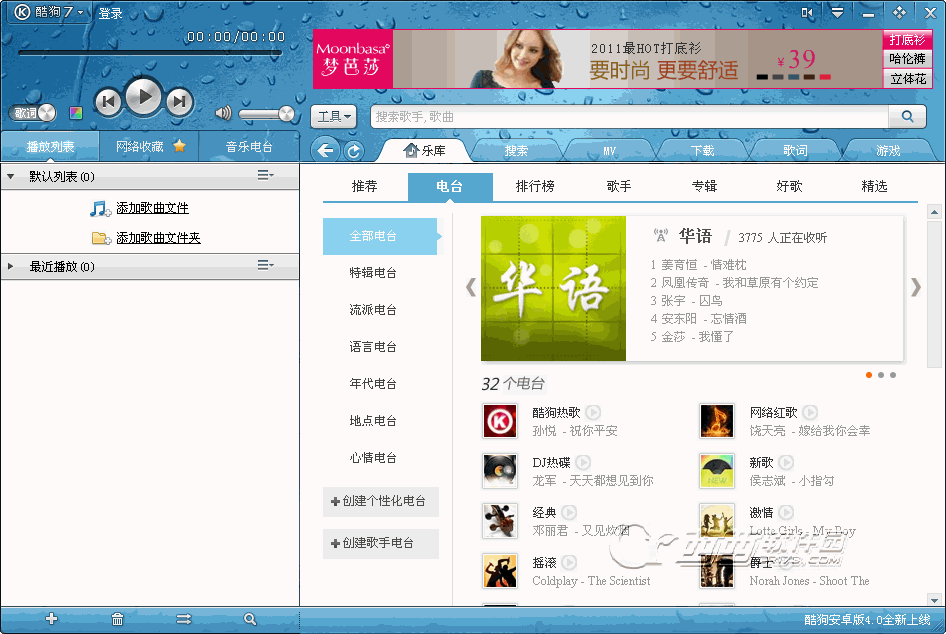Select the 歌手 category tab

tap(619, 186)
